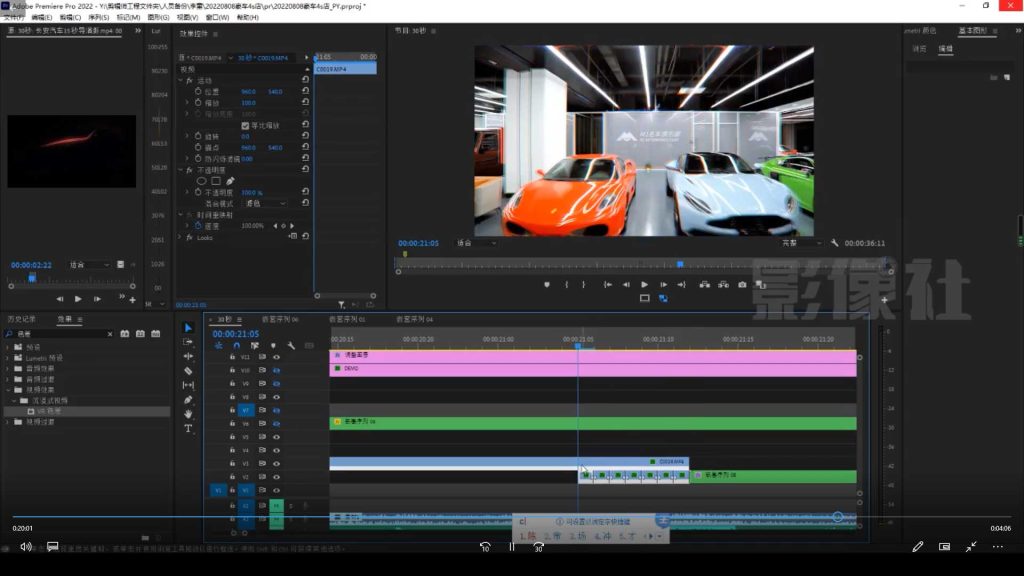Switch to the 效果 panel tab

click(x=65, y=319)
